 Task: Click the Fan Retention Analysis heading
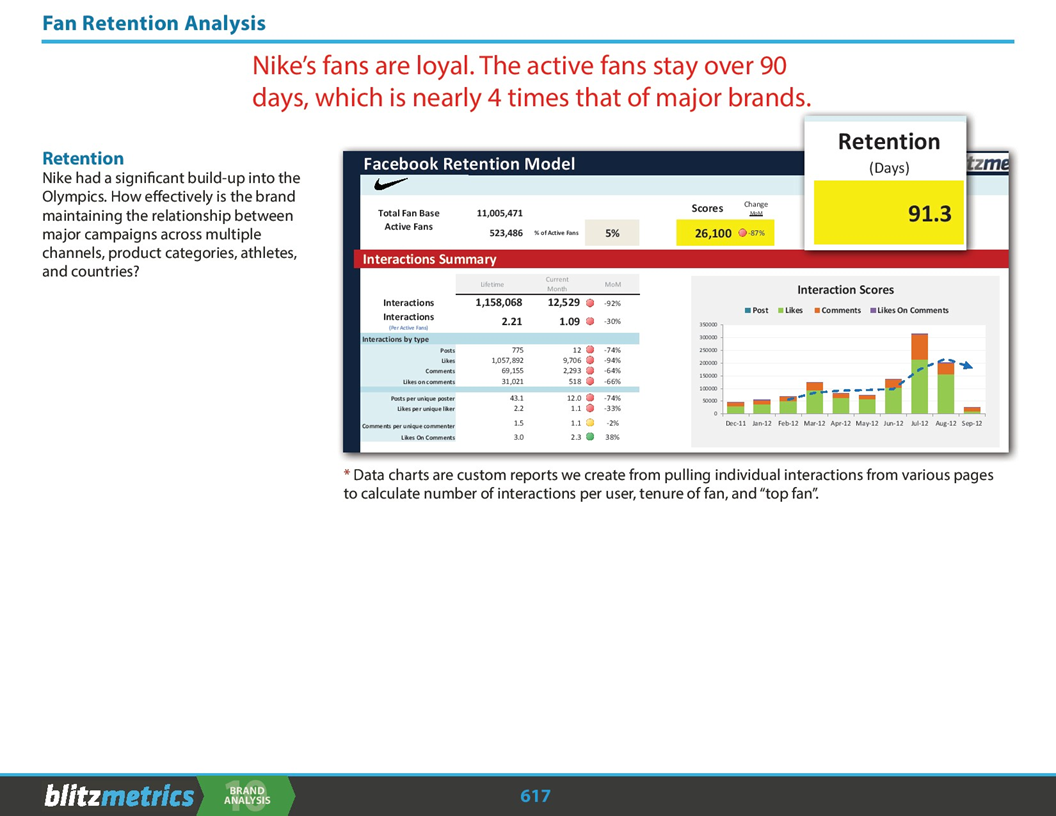(154, 23)
